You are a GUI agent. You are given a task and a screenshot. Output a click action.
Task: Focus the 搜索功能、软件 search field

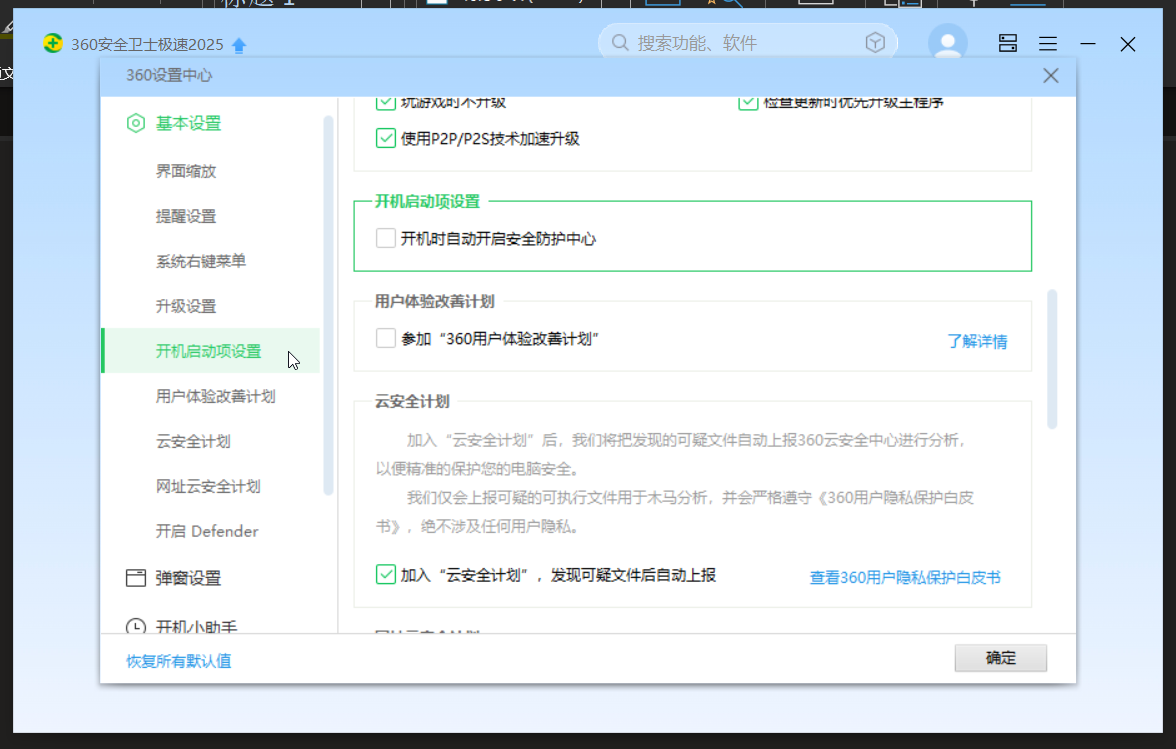coord(746,43)
